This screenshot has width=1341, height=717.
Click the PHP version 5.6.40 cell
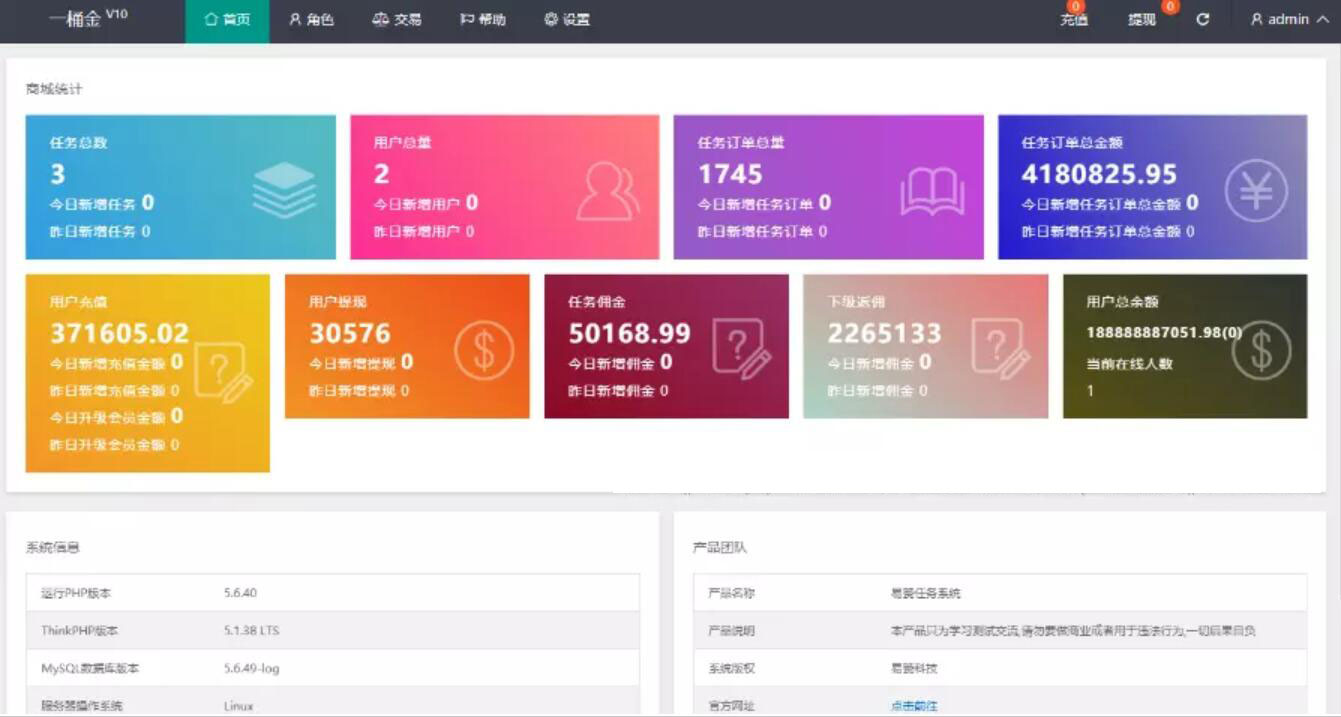click(x=240, y=593)
